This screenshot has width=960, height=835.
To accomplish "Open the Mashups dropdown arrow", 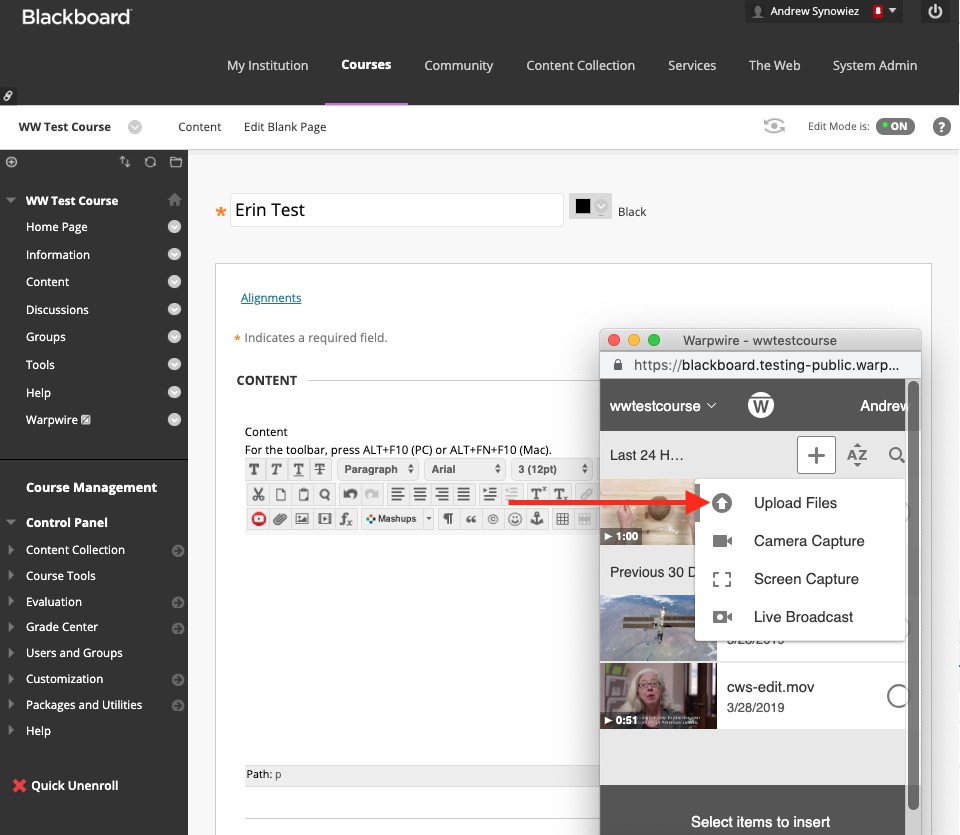I will click(429, 519).
